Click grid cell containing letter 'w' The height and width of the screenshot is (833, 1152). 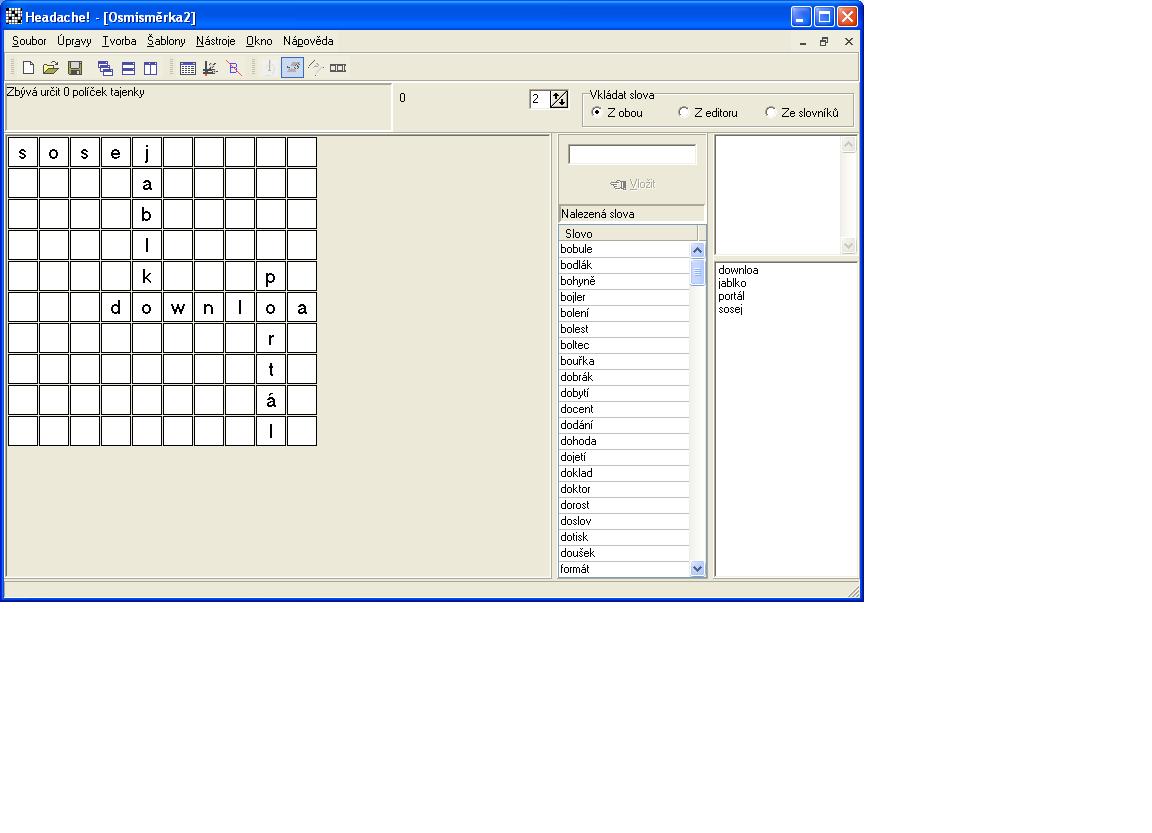(178, 308)
